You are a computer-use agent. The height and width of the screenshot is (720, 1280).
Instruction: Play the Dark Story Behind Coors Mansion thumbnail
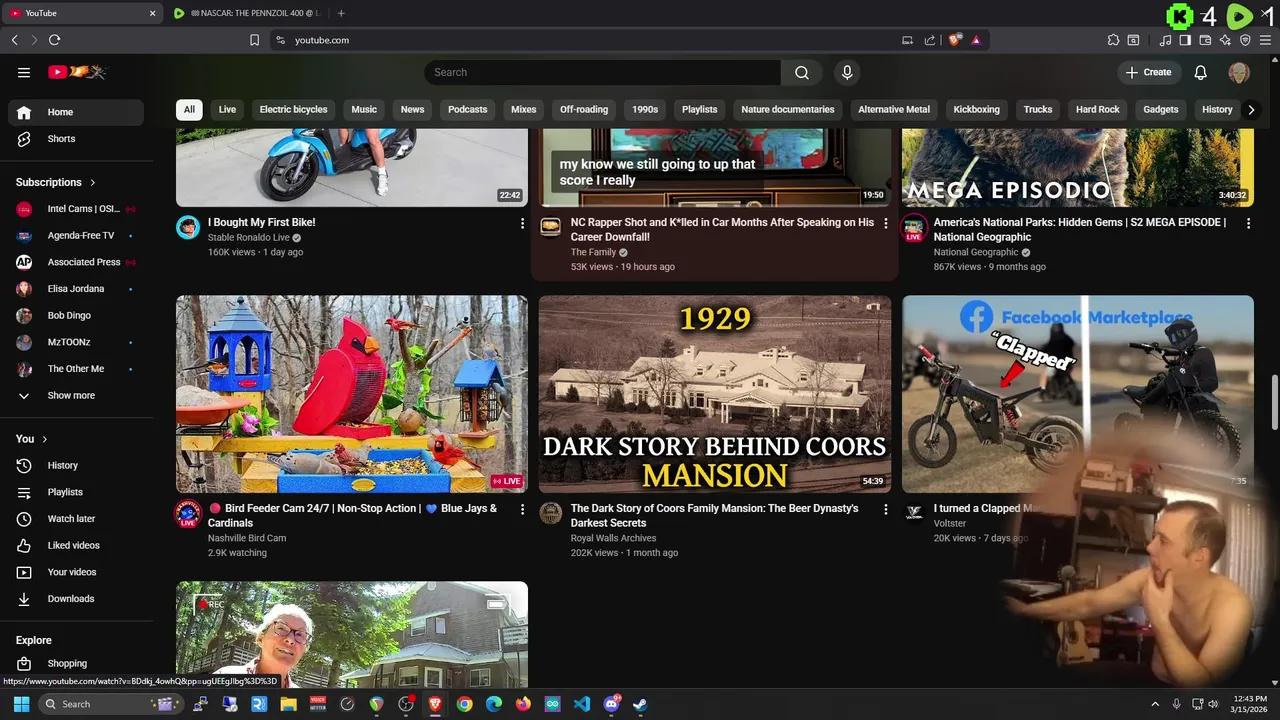coord(715,394)
